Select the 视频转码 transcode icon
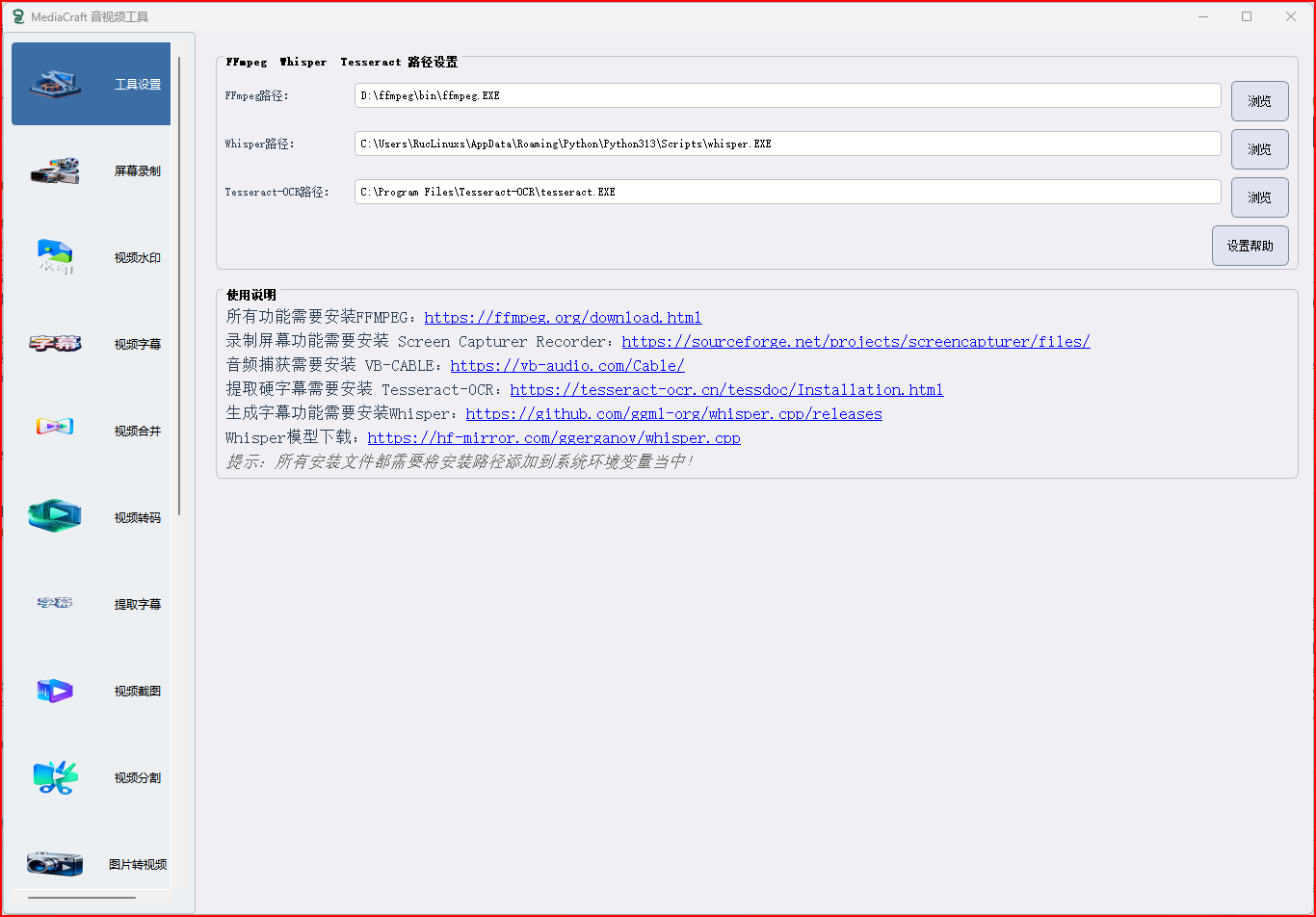The image size is (1316, 917). 56,515
